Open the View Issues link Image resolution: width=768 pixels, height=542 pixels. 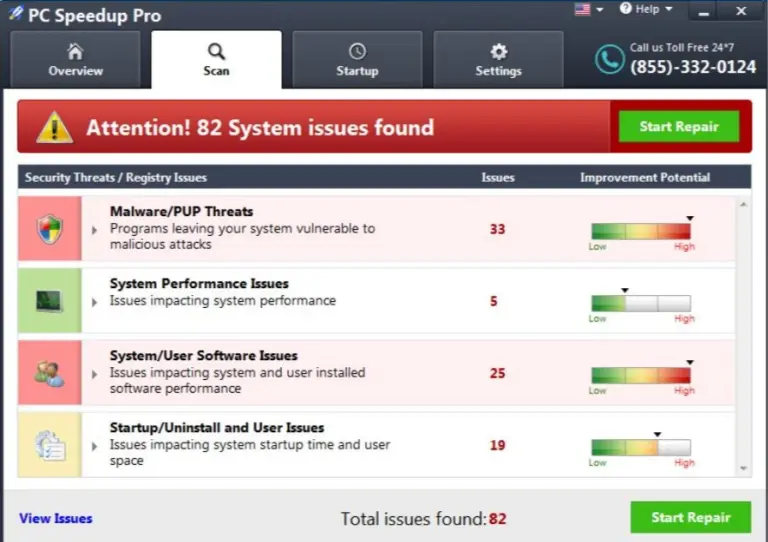click(x=56, y=518)
